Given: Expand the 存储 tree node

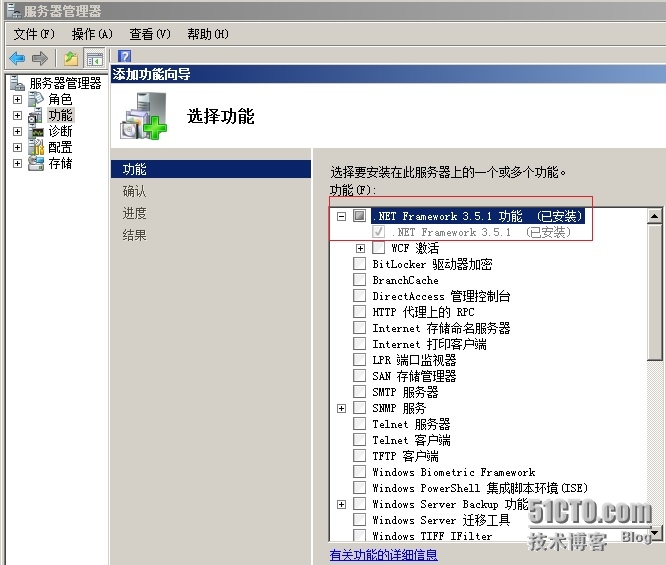Looking at the screenshot, I should click(17, 164).
